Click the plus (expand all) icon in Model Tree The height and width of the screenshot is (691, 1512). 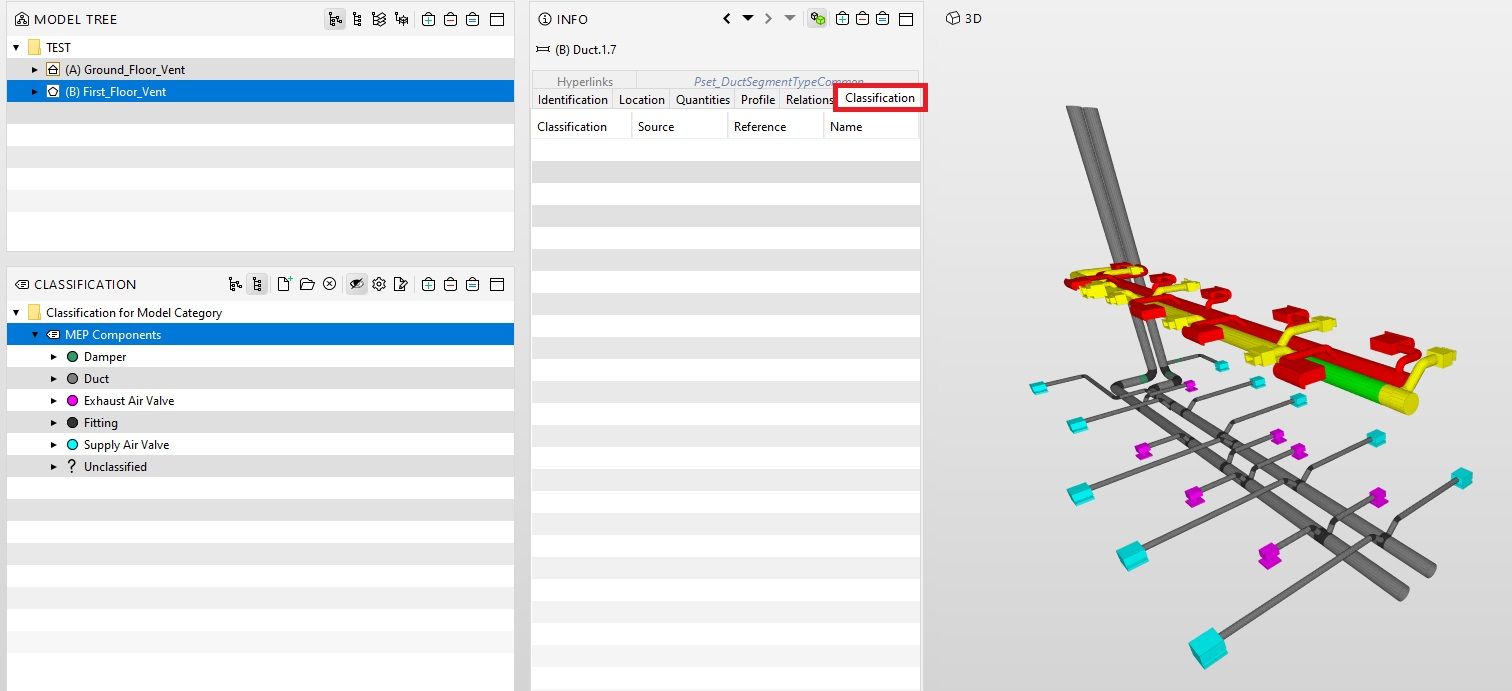point(428,19)
